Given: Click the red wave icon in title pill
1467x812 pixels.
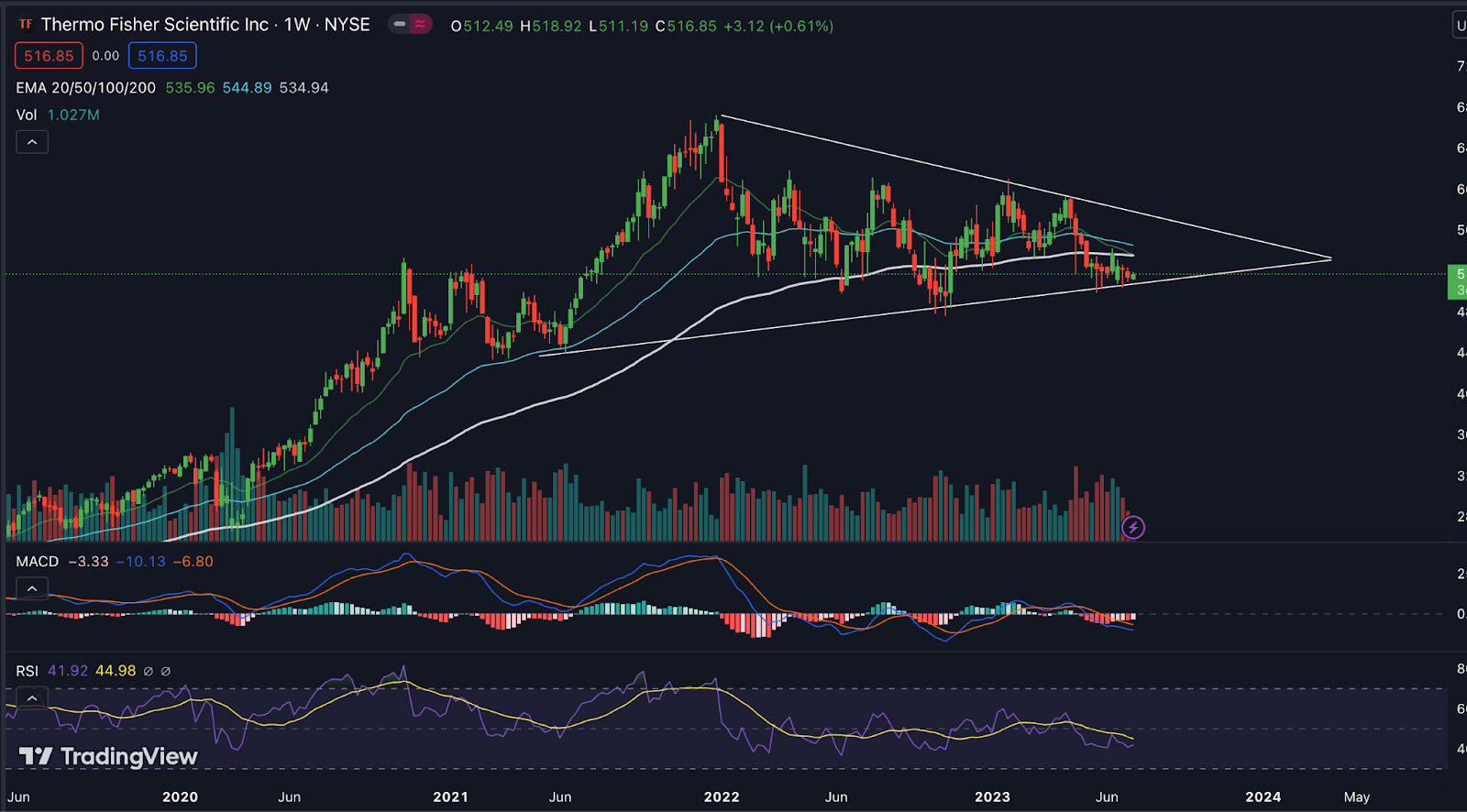Looking at the screenshot, I should click(420, 25).
